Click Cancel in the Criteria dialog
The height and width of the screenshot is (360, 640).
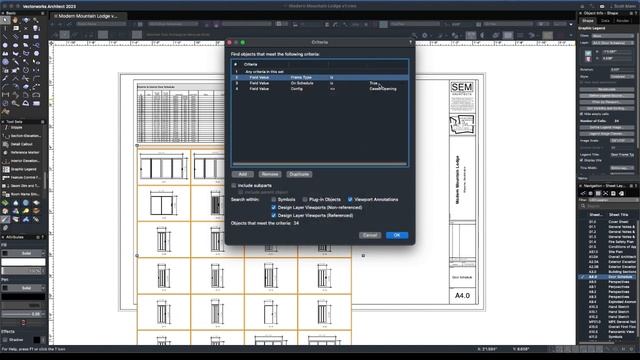[370, 235]
